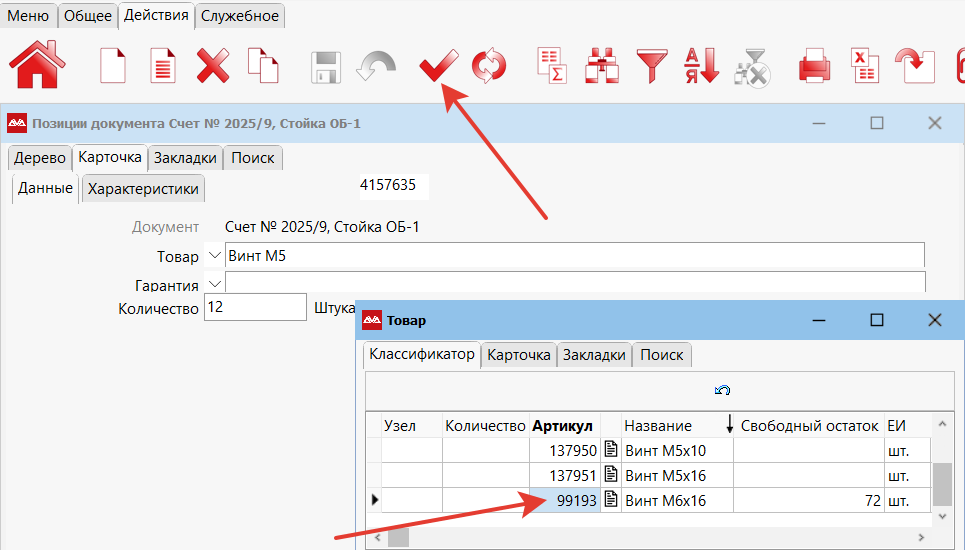
Task: Print using the printer icon
Action: tap(814, 67)
